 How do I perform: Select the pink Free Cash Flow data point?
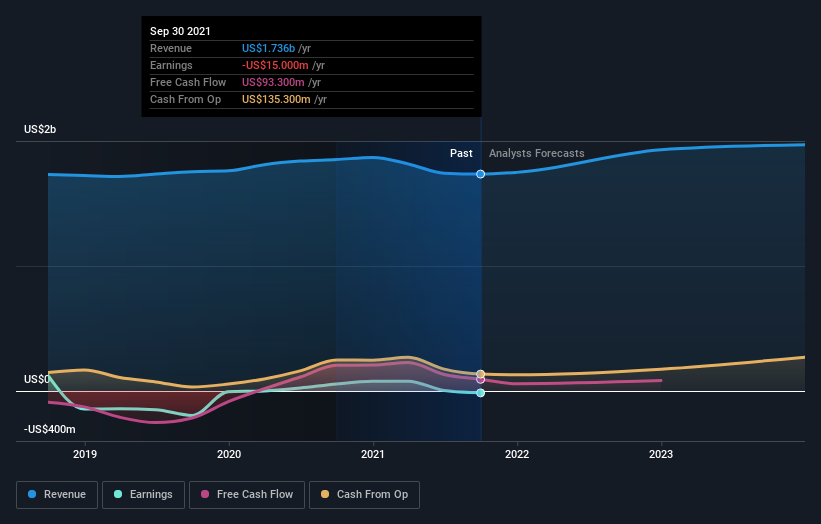tap(480, 380)
